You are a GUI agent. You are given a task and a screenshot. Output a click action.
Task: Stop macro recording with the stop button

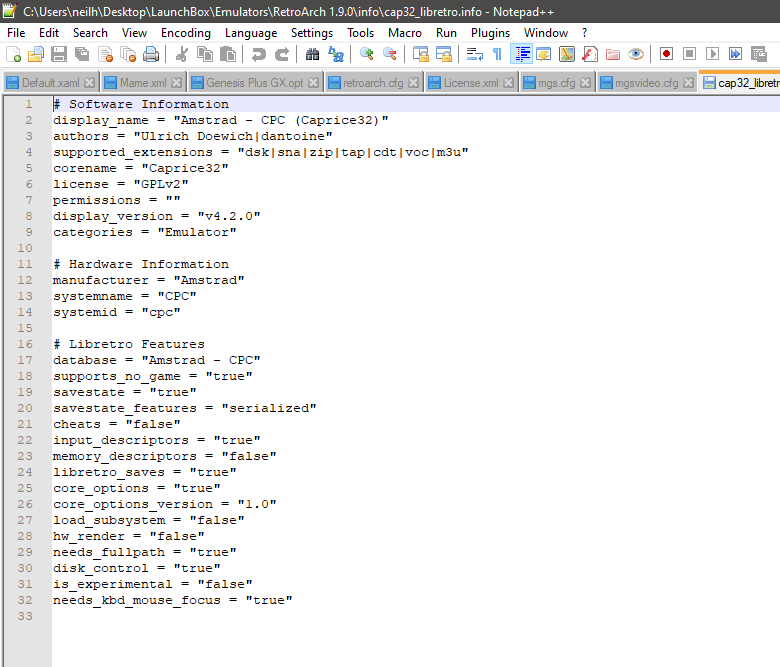(x=689, y=54)
